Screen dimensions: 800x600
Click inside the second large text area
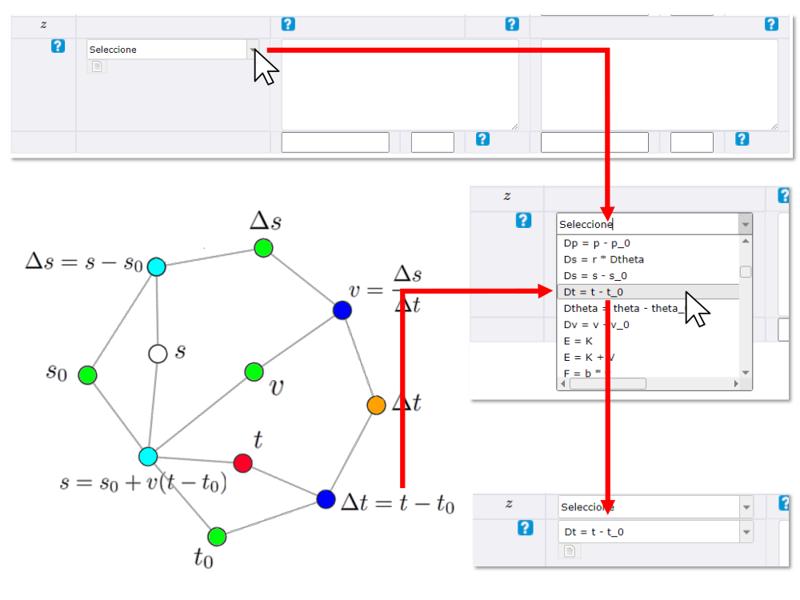click(x=659, y=85)
